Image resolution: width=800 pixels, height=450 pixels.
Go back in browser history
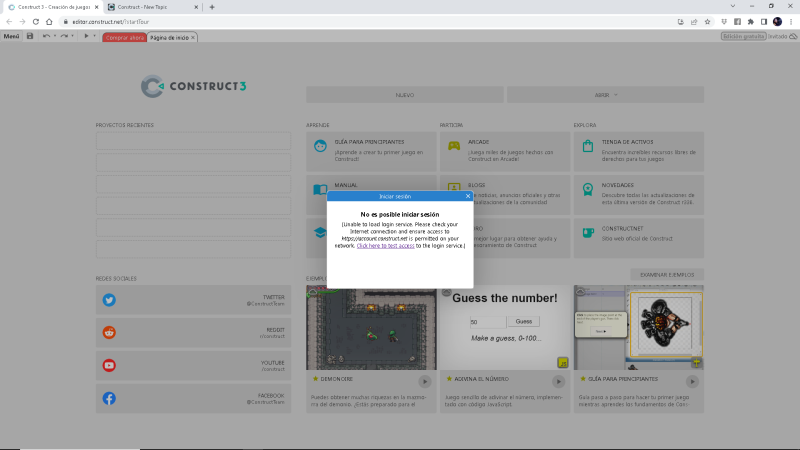(9, 22)
